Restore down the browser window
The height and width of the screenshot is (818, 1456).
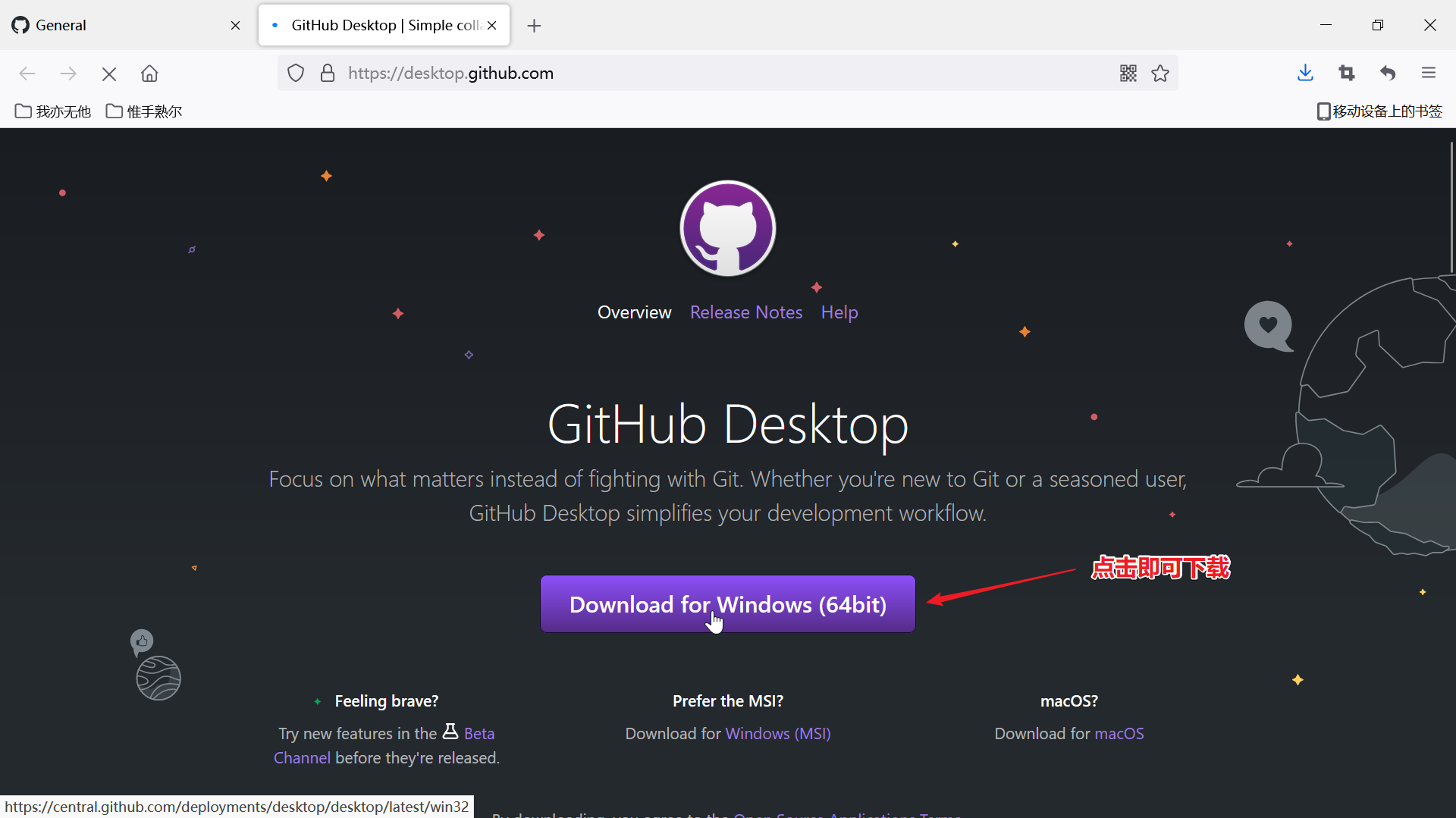click(1378, 25)
